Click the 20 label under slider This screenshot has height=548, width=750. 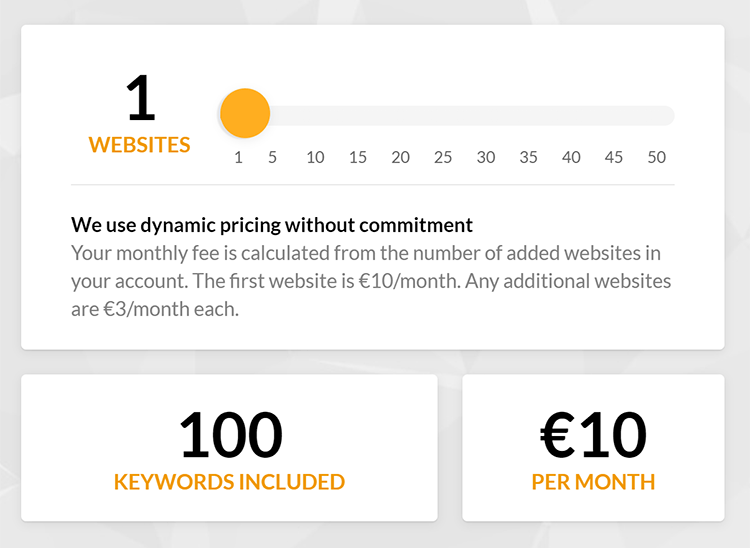400,157
